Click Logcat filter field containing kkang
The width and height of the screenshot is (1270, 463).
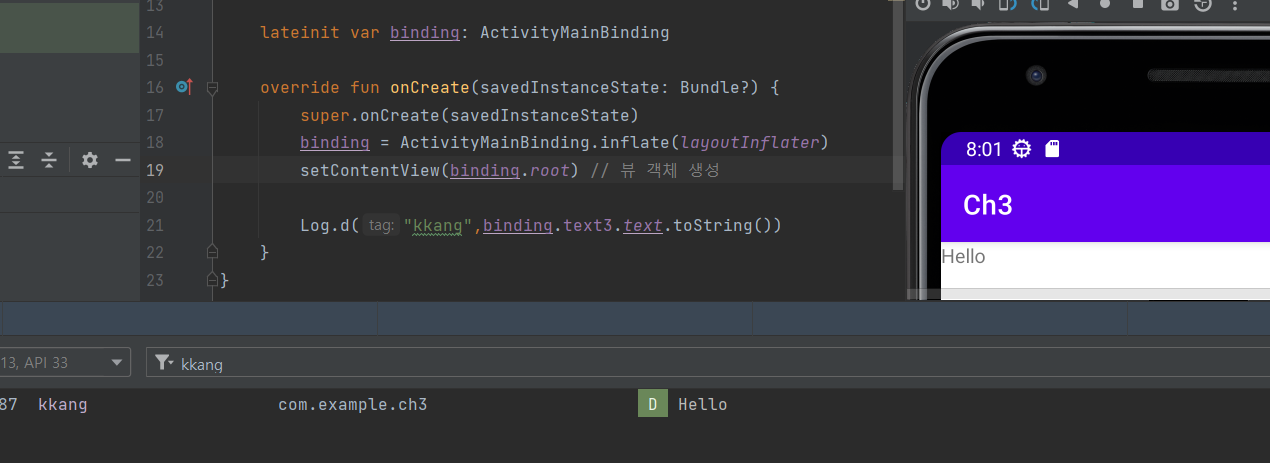708,363
